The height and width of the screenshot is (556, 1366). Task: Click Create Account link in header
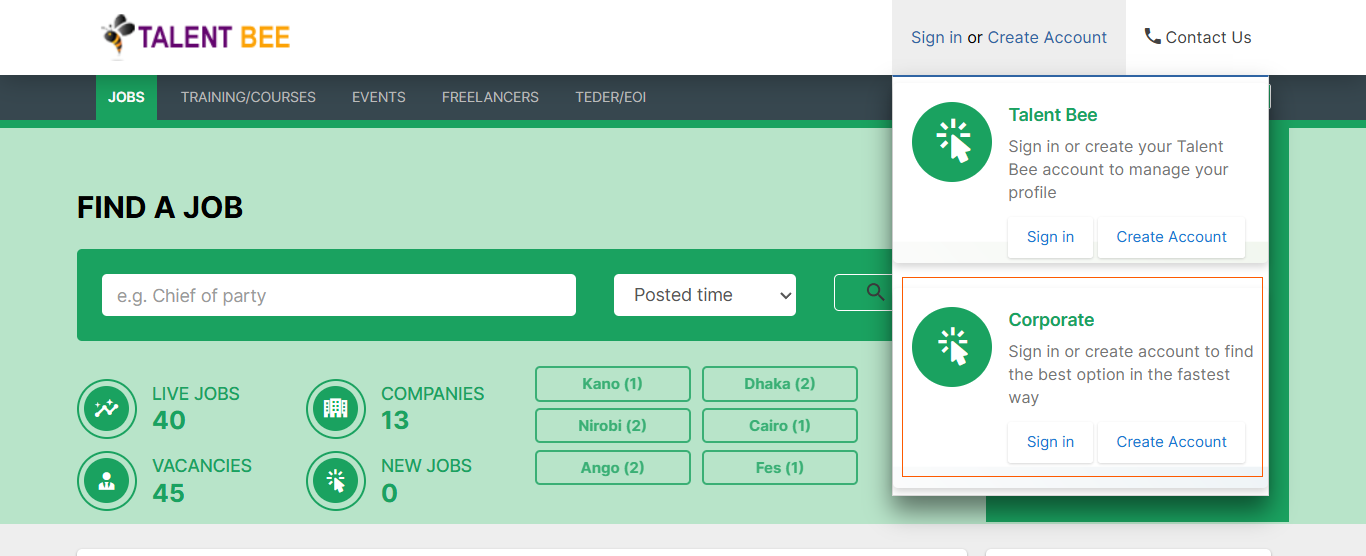pos(1047,37)
